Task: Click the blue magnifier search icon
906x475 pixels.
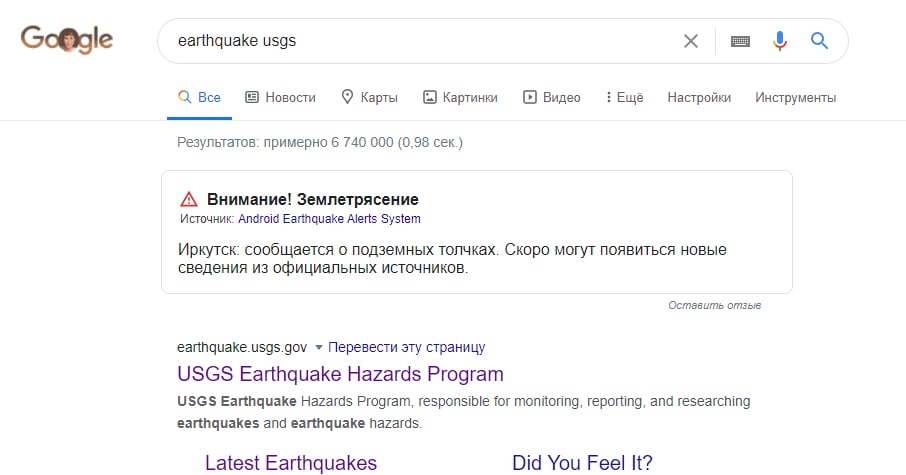Action: point(819,40)
